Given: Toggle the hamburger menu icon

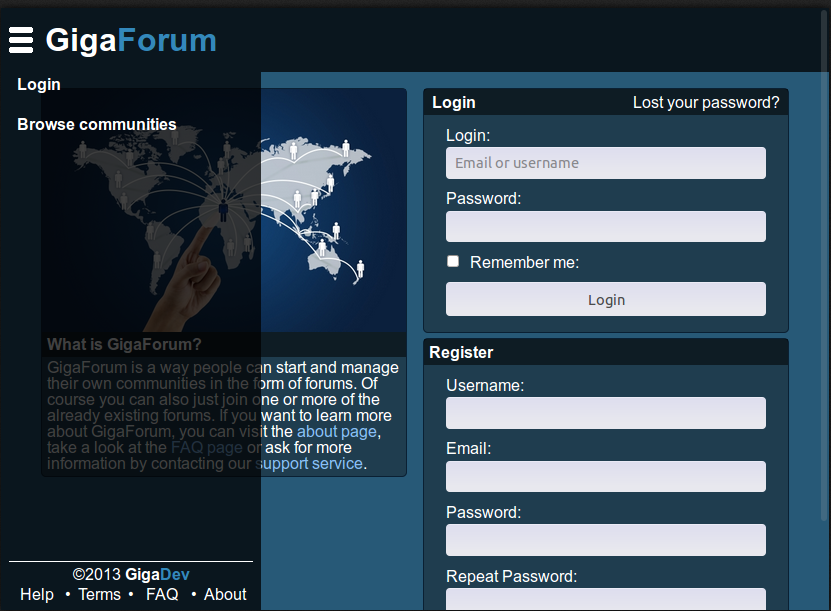Looking at the screenshot, I should click(x=21, y=40).
